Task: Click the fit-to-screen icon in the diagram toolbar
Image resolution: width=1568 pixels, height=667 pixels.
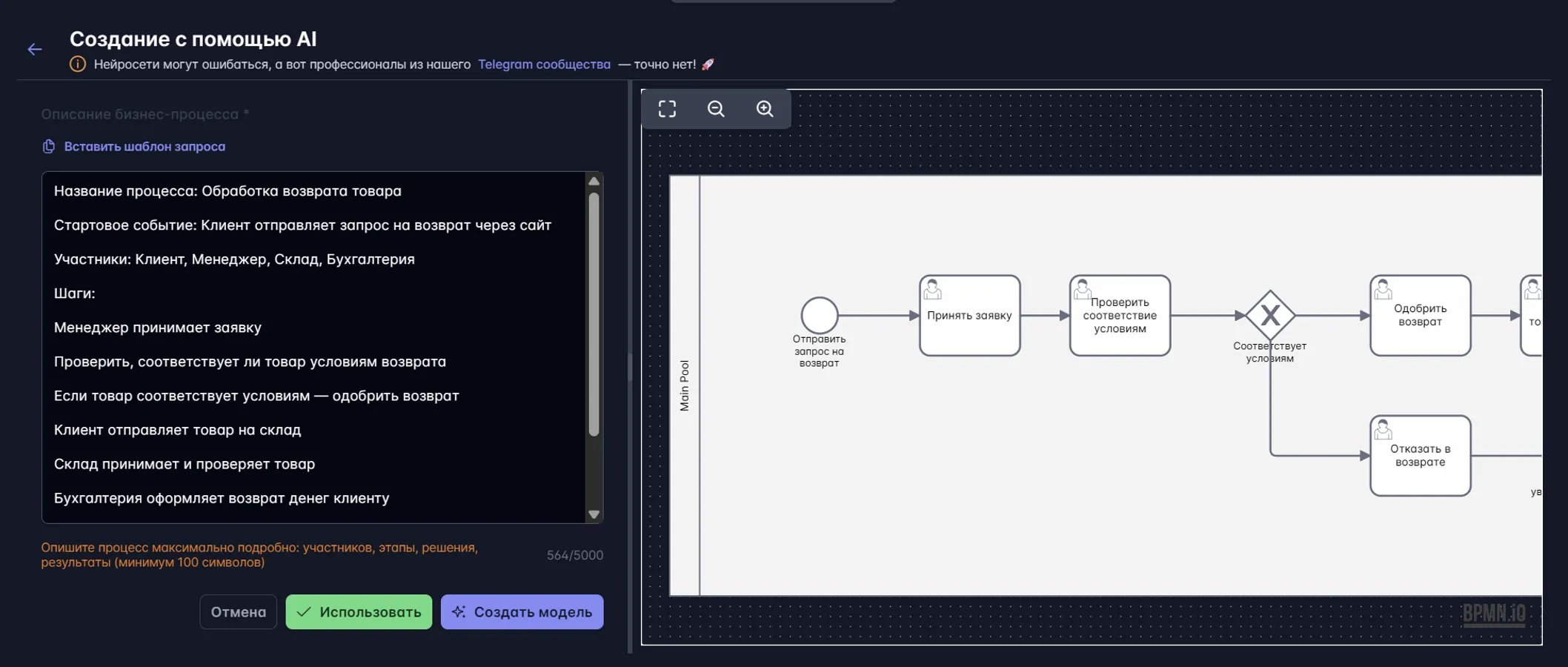Action: pos(667,109)
